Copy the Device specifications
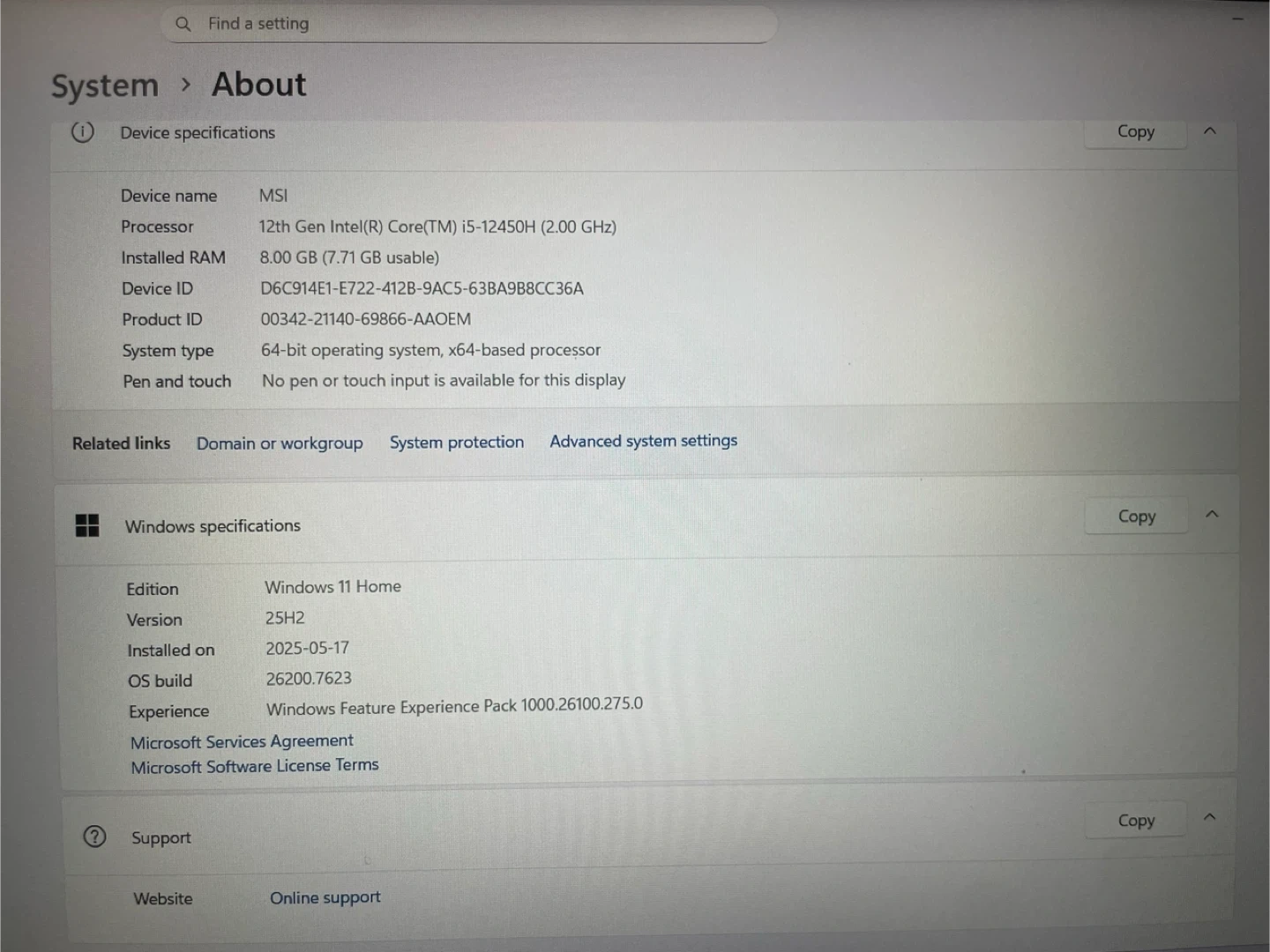Screen dimensions: 1270x952 coord(1135,131)
